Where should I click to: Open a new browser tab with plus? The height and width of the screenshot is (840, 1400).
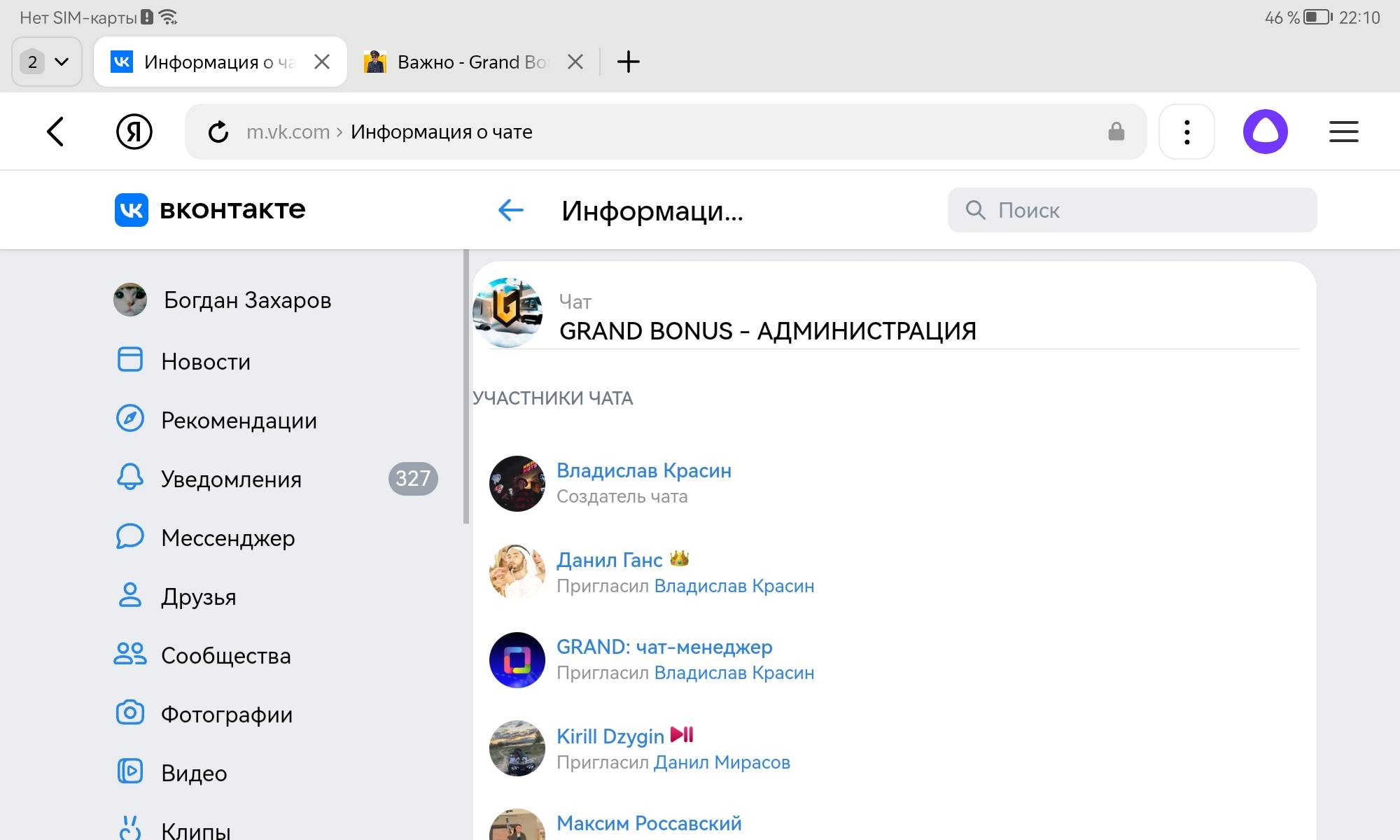tap(629, 62)
